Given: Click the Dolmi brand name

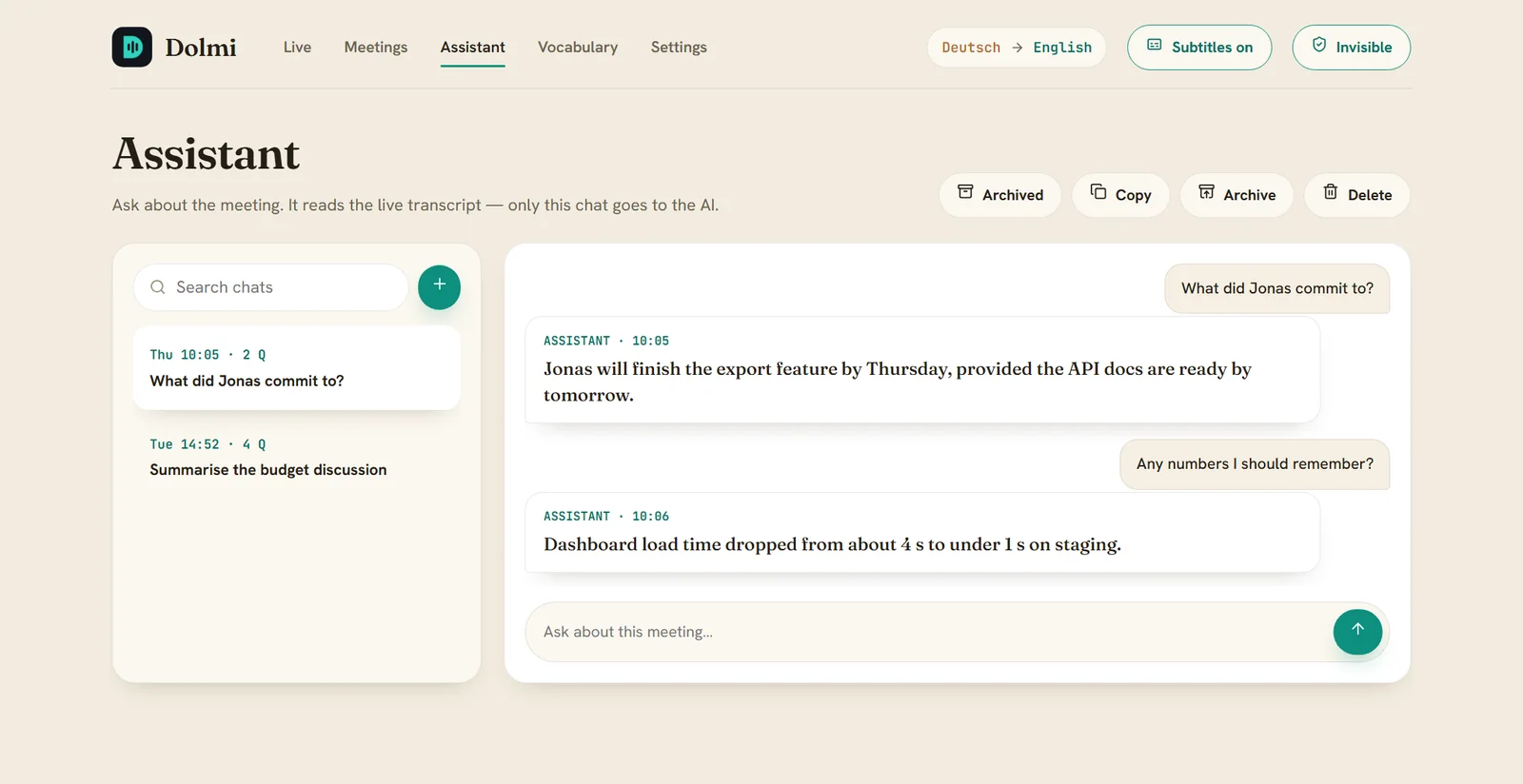Looking at the screenshot, I should [201, 47].
